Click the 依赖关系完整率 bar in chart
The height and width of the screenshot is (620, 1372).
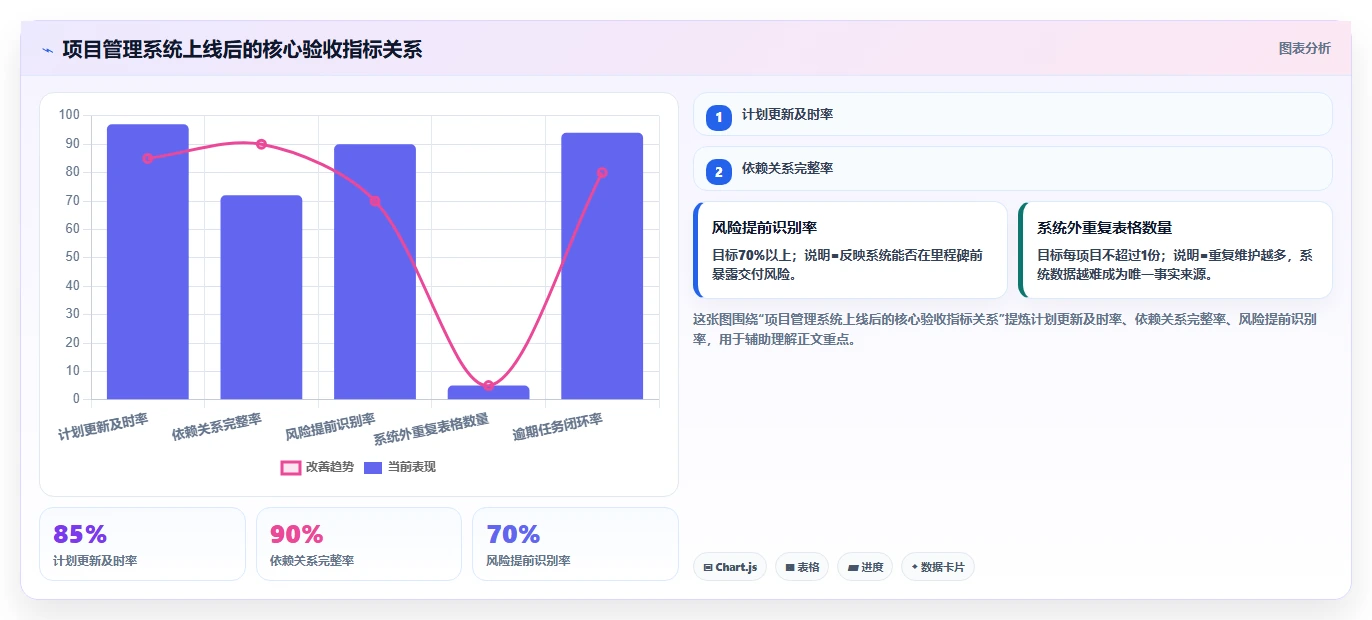tap(261, 297)
